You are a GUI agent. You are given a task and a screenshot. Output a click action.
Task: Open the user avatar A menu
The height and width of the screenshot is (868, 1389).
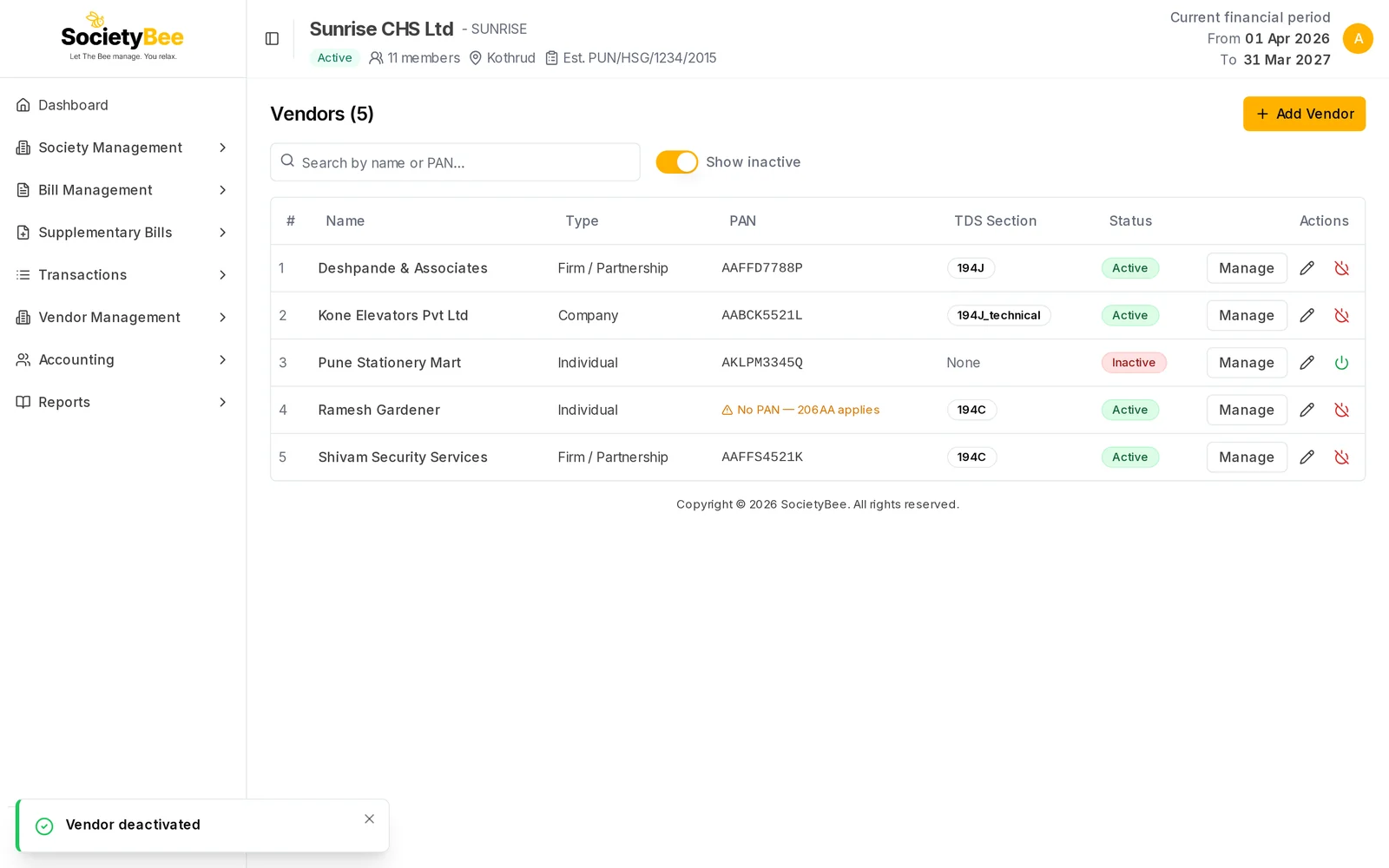click(x=1358, y=39)
